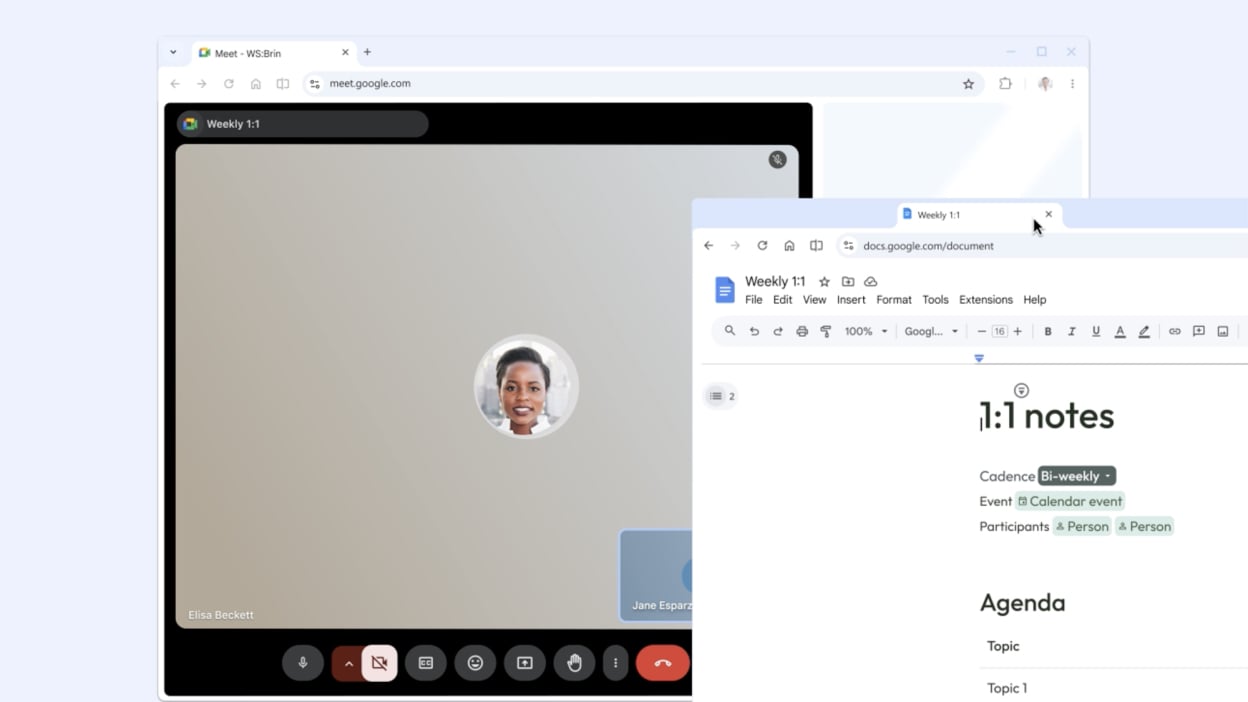Image resolution: width=1248 pixels, height=702 pixels.
Task: Click the print icon in Docs toolbar
Action: click(x=802, y=331)
